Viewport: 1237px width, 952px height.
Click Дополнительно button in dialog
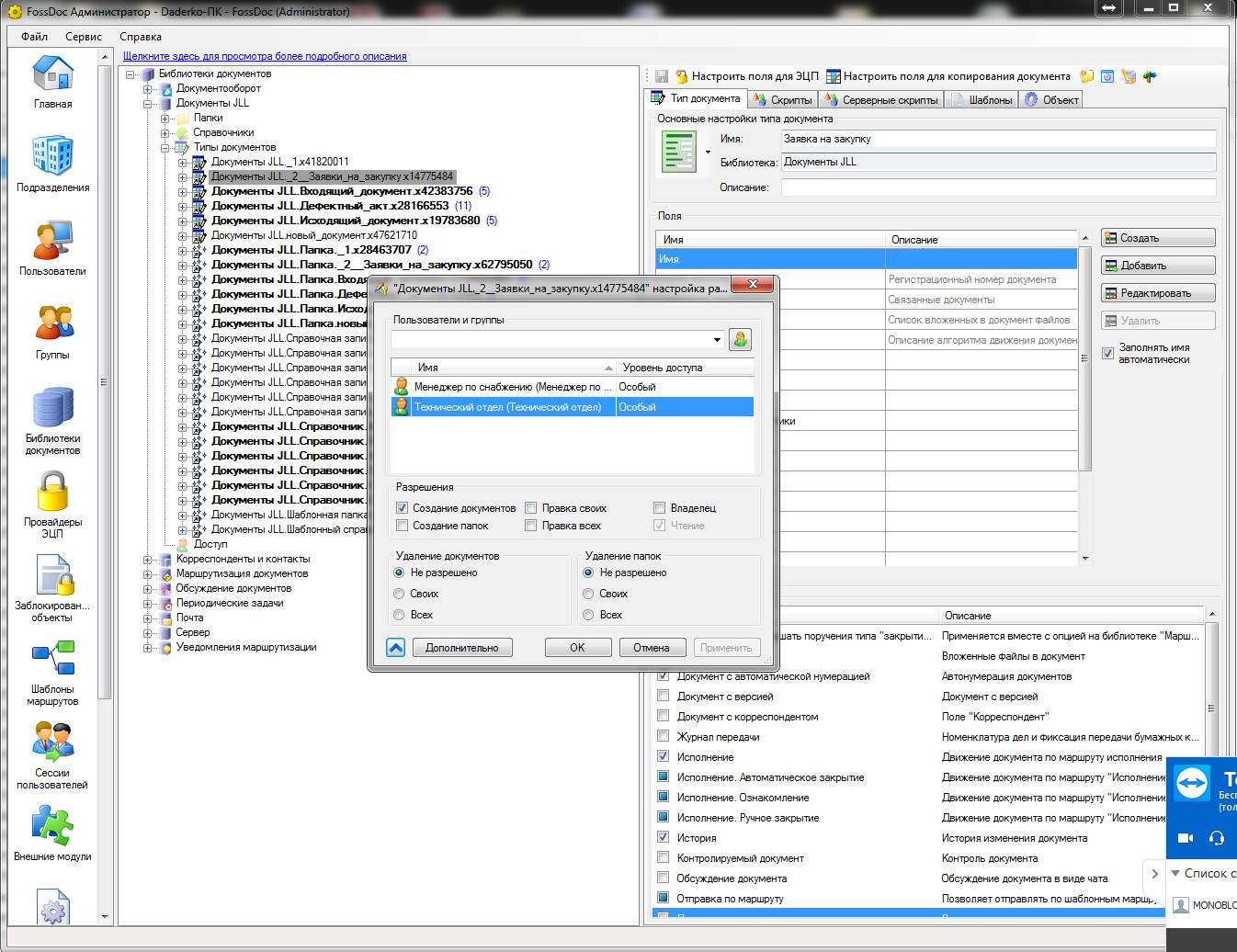[462, 648]
